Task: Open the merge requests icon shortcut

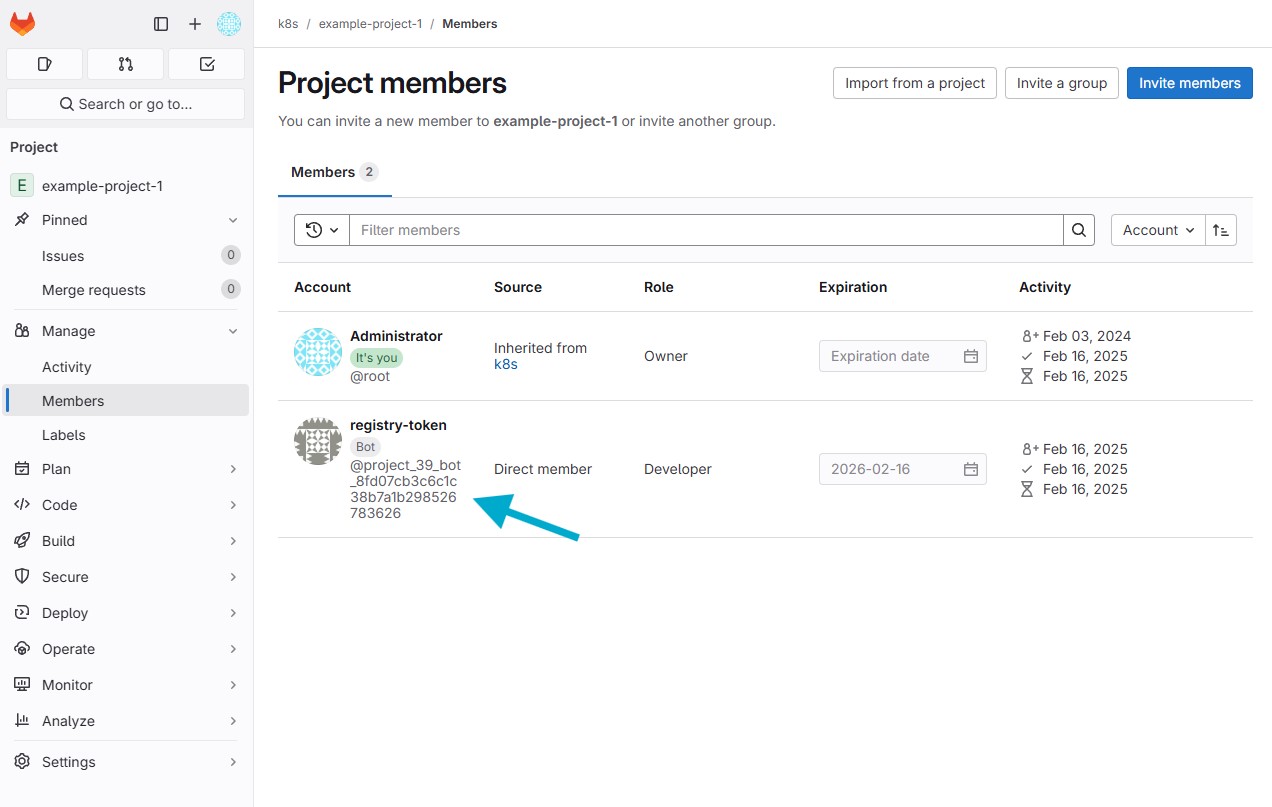Action: tap(125, 64)
